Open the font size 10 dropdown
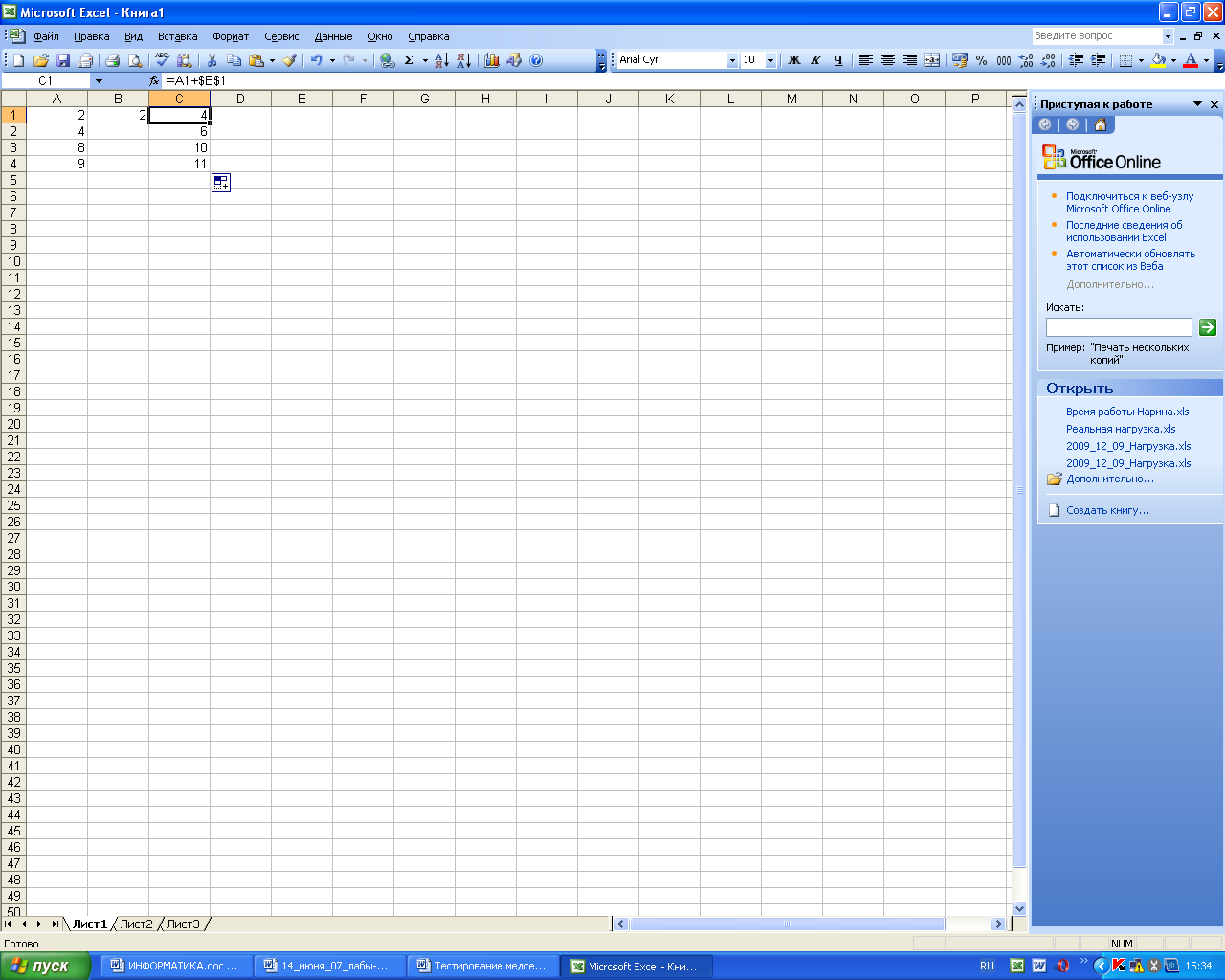1225x980 pixels. [x=770, y=60]
